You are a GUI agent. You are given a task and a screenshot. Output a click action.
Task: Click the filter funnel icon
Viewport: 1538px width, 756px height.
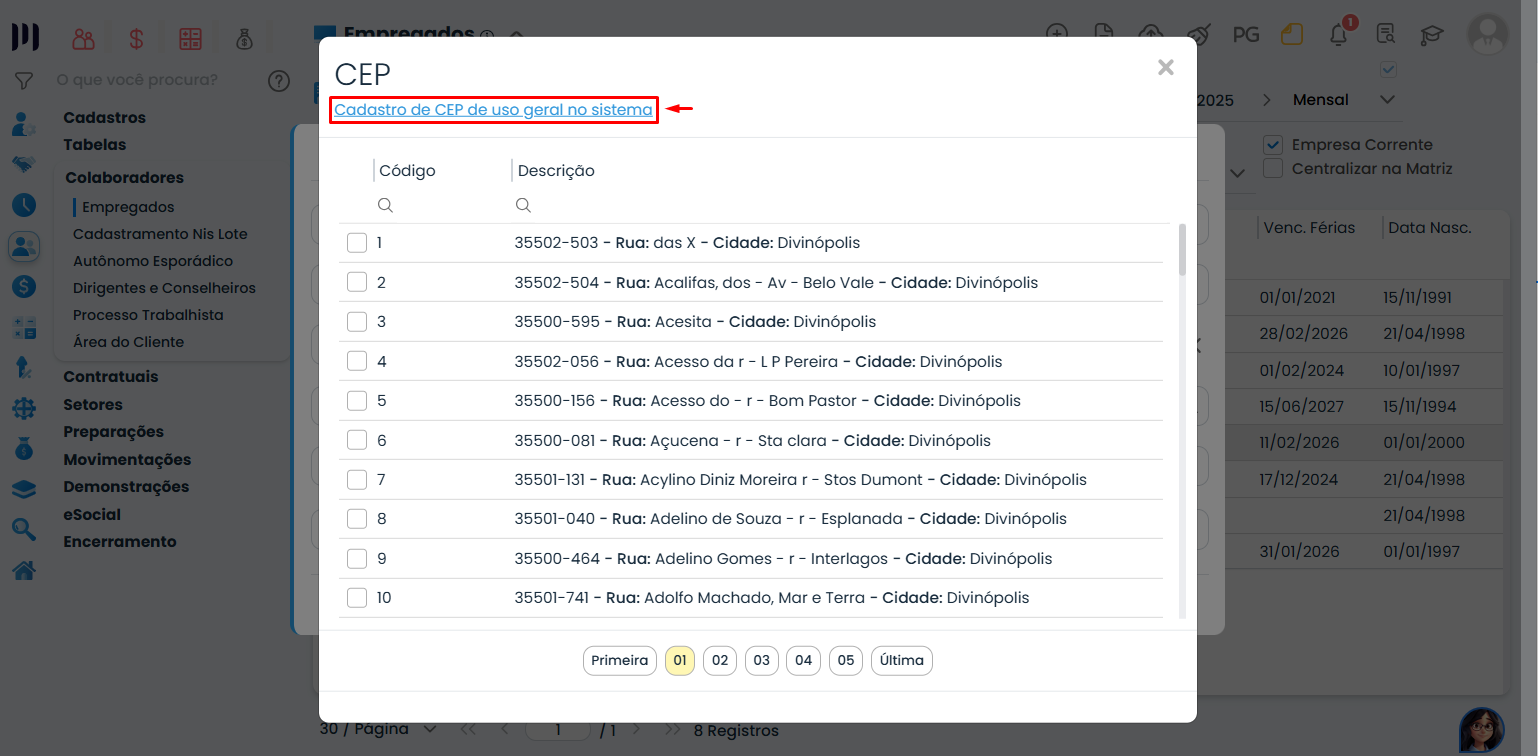[24, 80]
